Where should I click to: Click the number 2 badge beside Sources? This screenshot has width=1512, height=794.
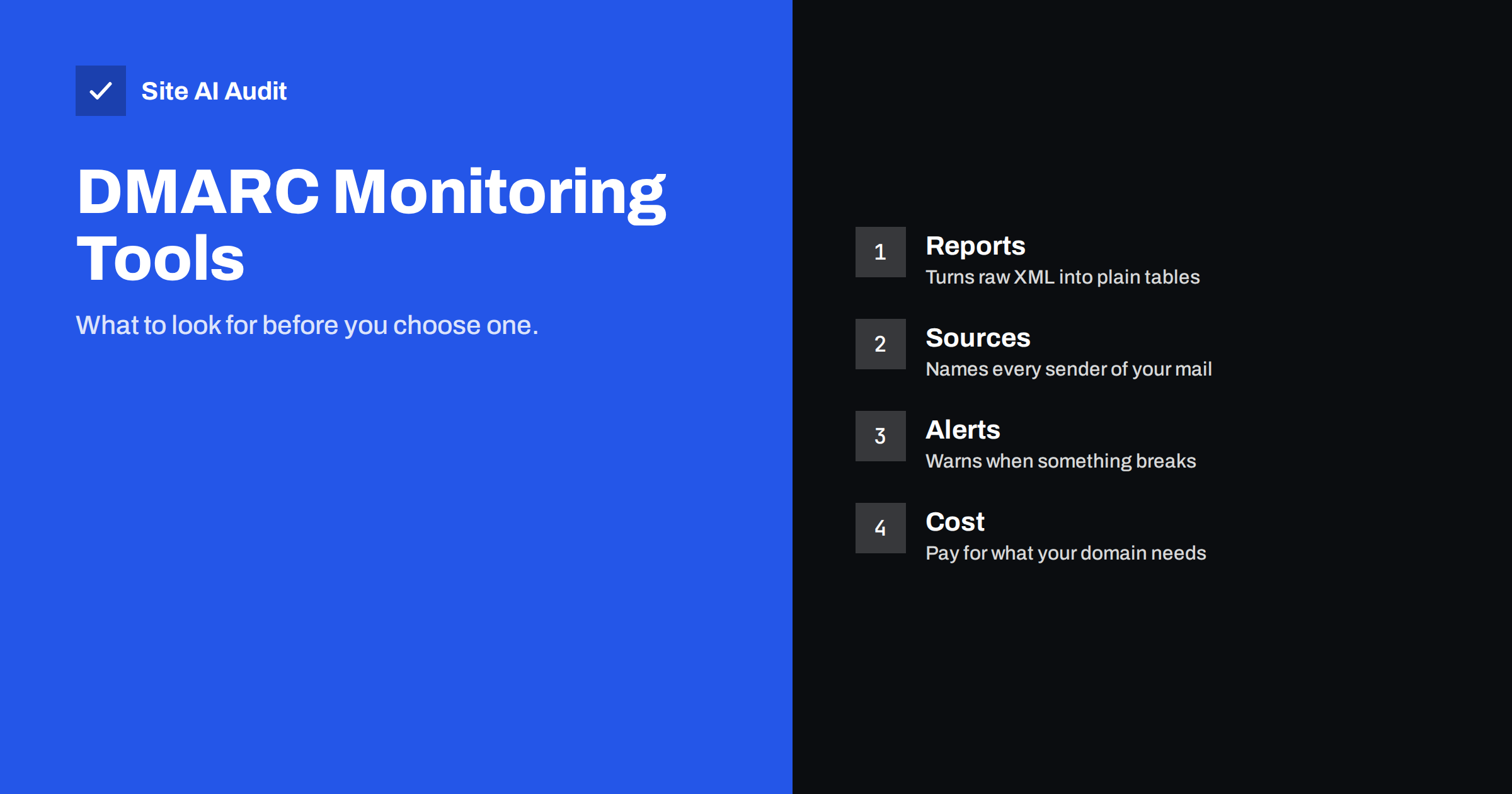click(x=881, y=344)
